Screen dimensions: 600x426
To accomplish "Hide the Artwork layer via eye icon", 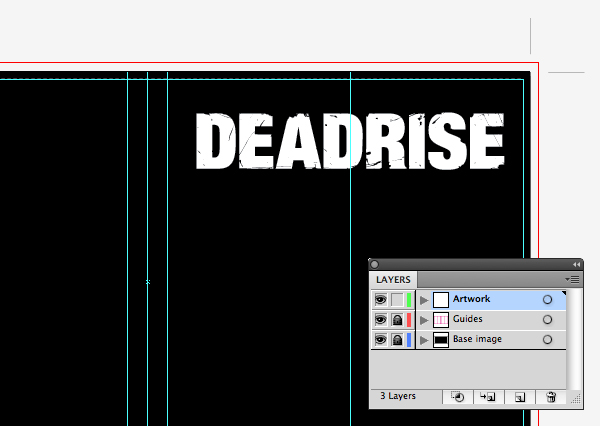I will (380, 299).
